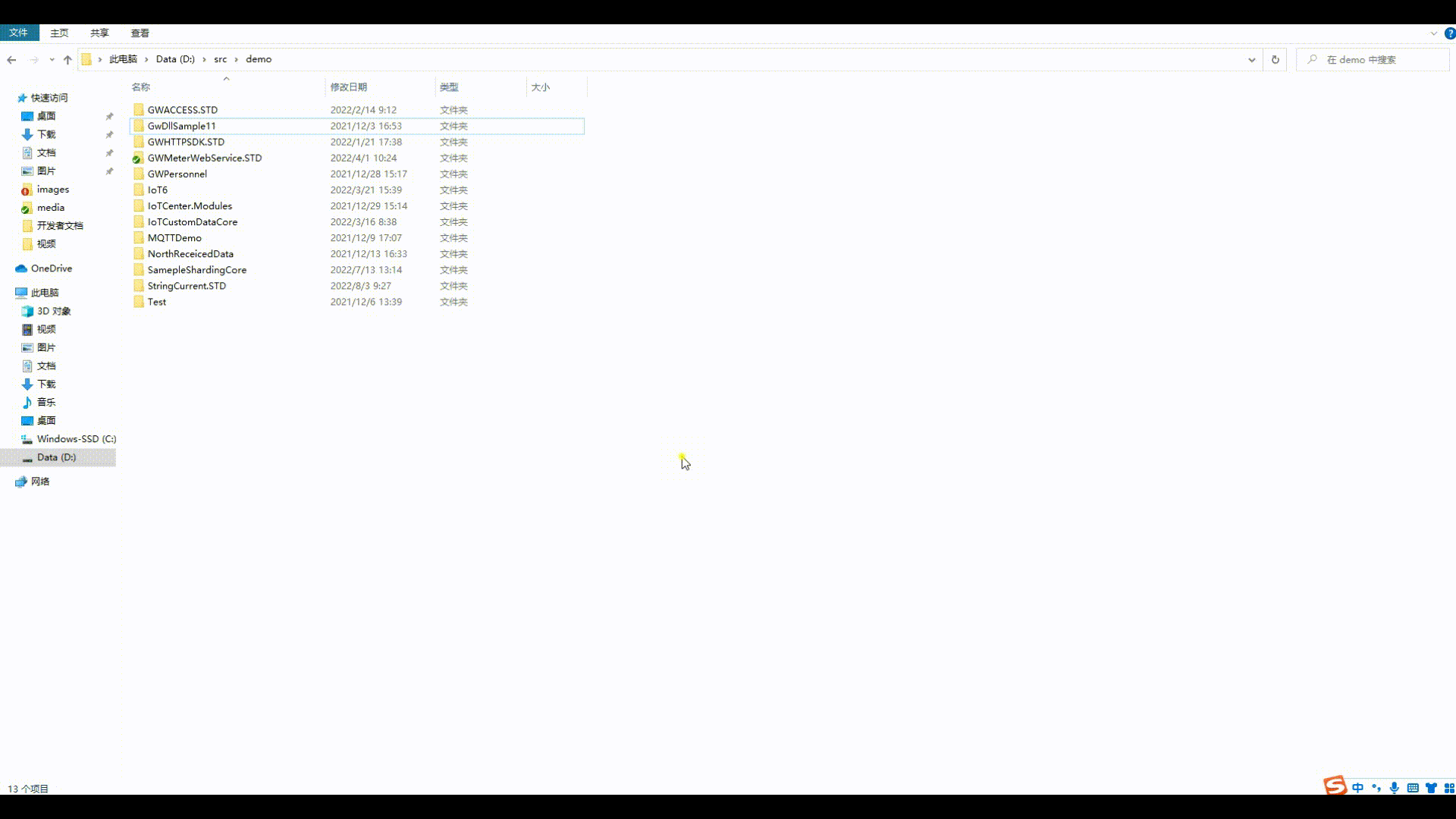Click the Data (D:) drive in sidebar
The height and width of the screenshot is (819, 1456).
(x=56, y=457)
